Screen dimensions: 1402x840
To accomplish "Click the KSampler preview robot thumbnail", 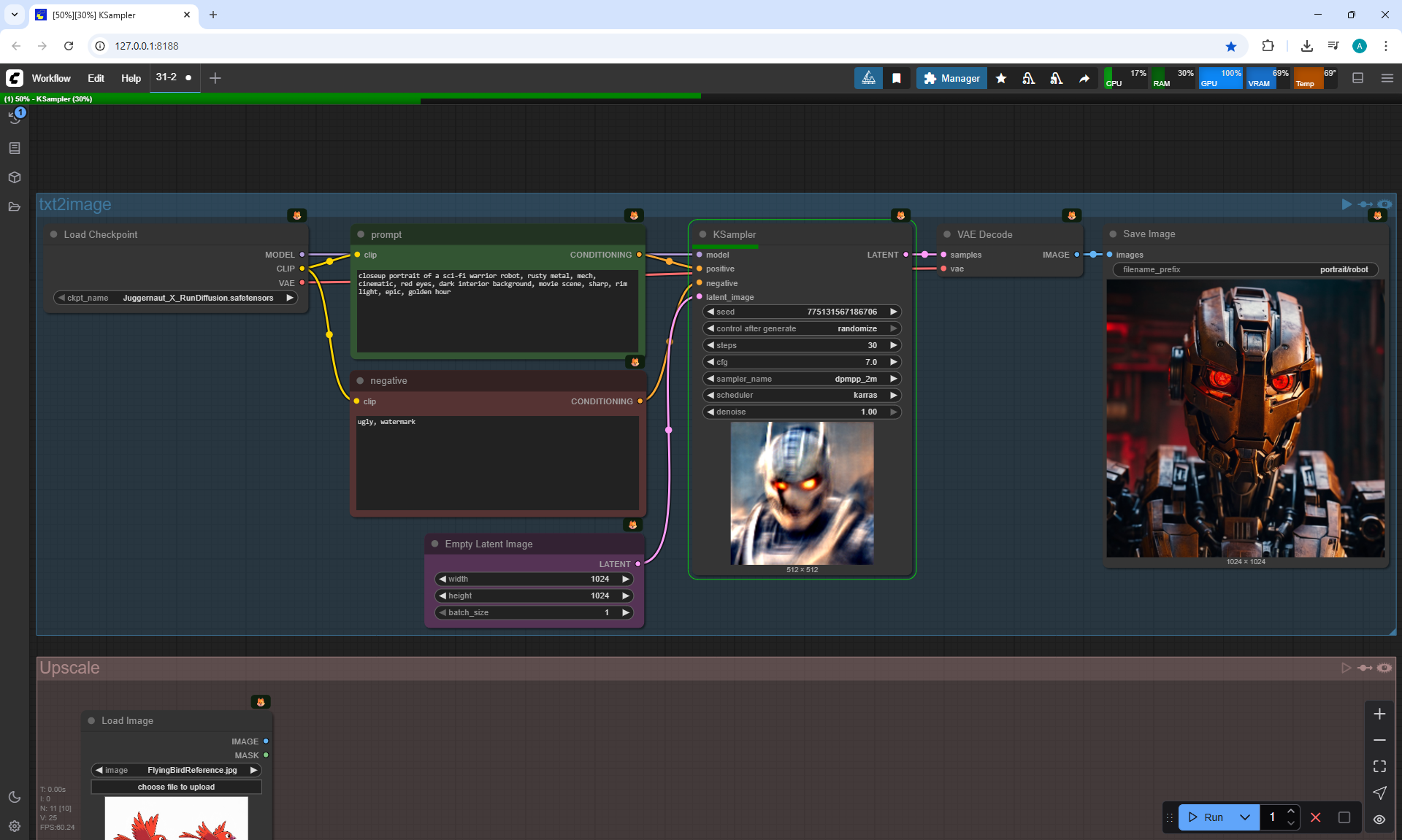I will tap(802, 493).
